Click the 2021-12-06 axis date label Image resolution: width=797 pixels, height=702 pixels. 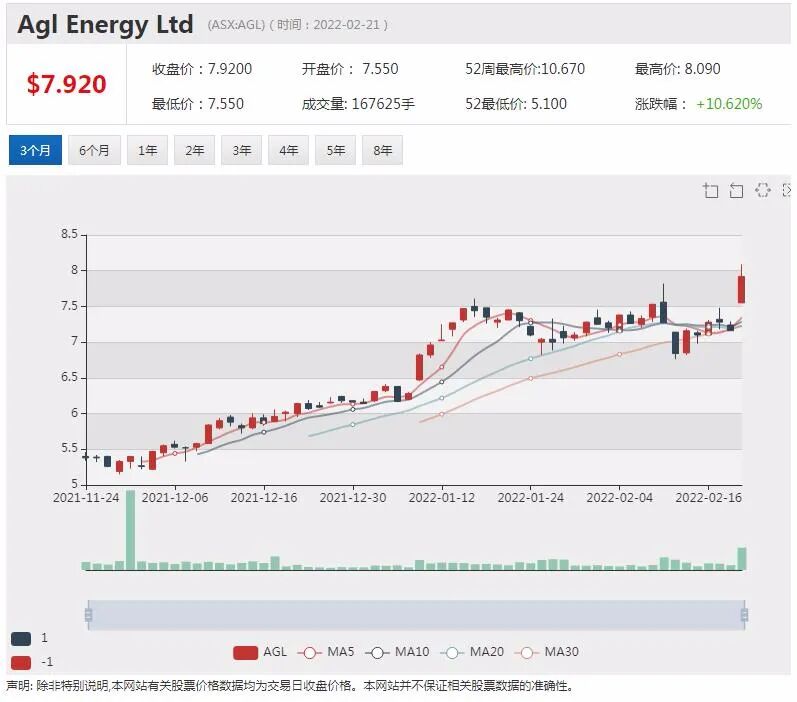(x=175, y=497)
